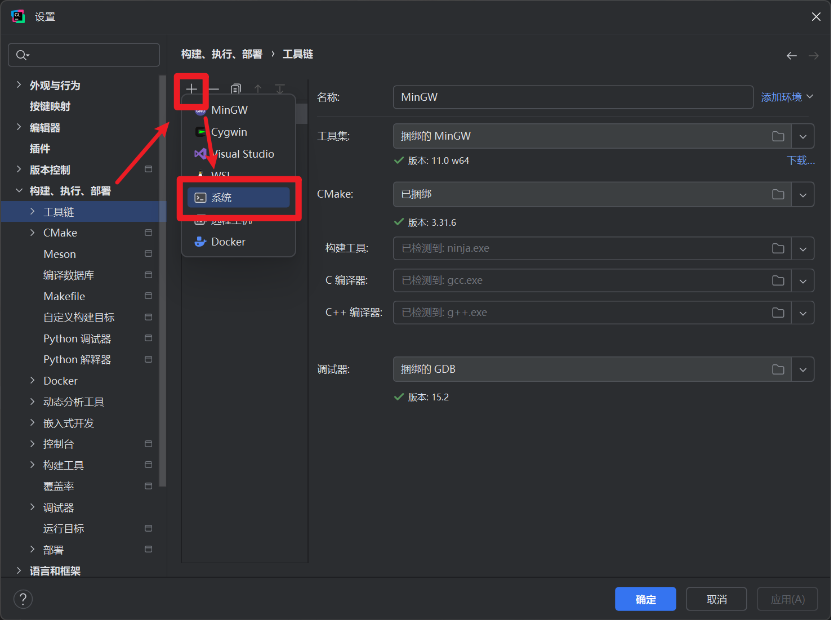Click the search settings field
831x620 pixels.
click(84, 55)
